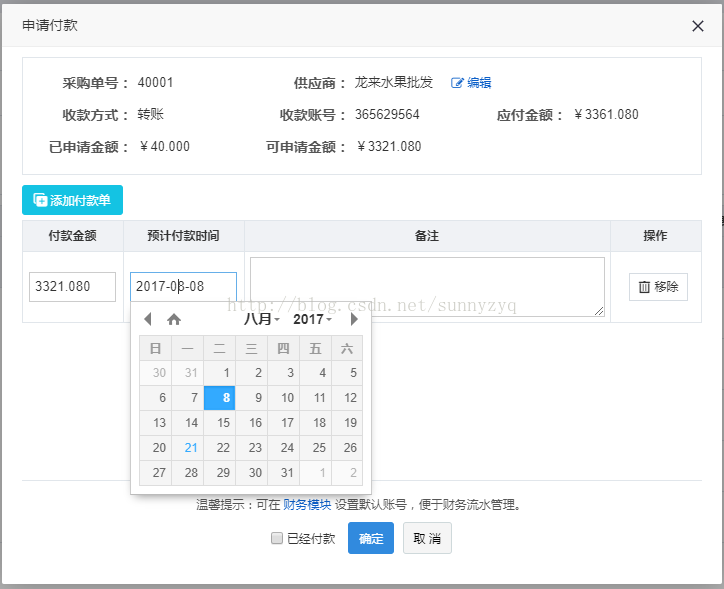Viewport: 724px width, 589px height.
Task: Pick August 4 on the calendar
Action: pyautogui.click(x=315, y=373)
